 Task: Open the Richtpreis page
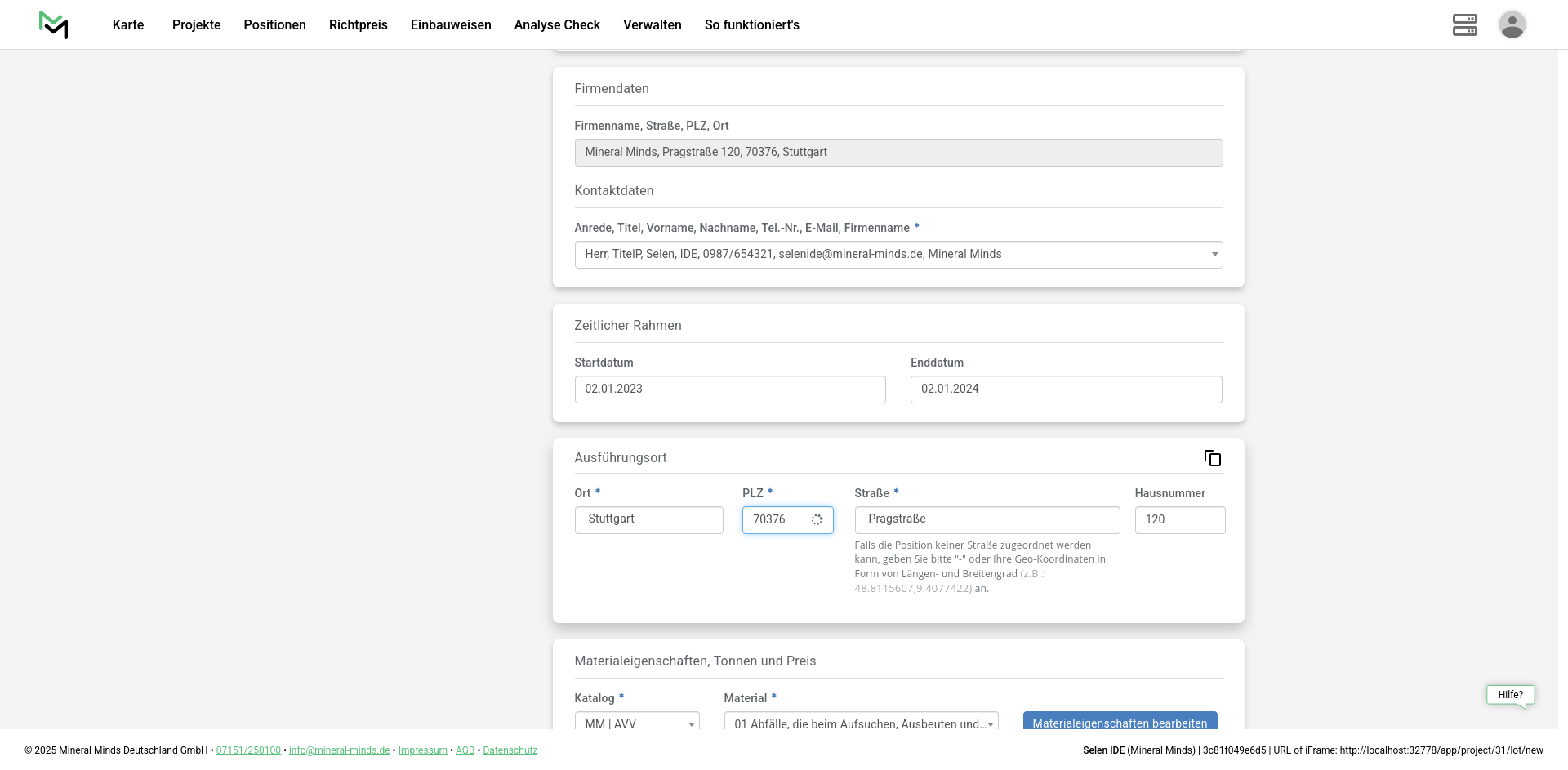pyautogui.click(x=358, y=25)
